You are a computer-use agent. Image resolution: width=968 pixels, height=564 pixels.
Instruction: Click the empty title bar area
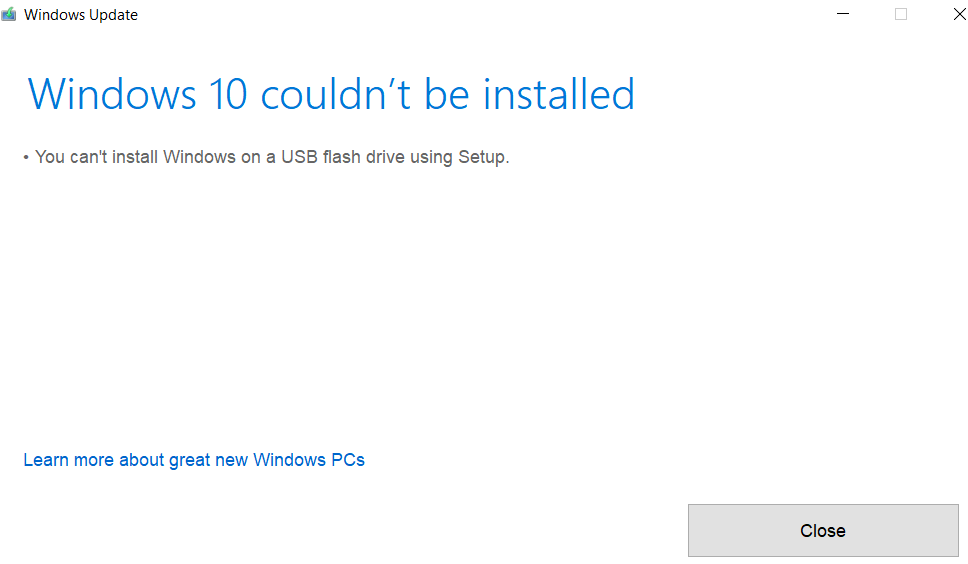pos(482,14)
